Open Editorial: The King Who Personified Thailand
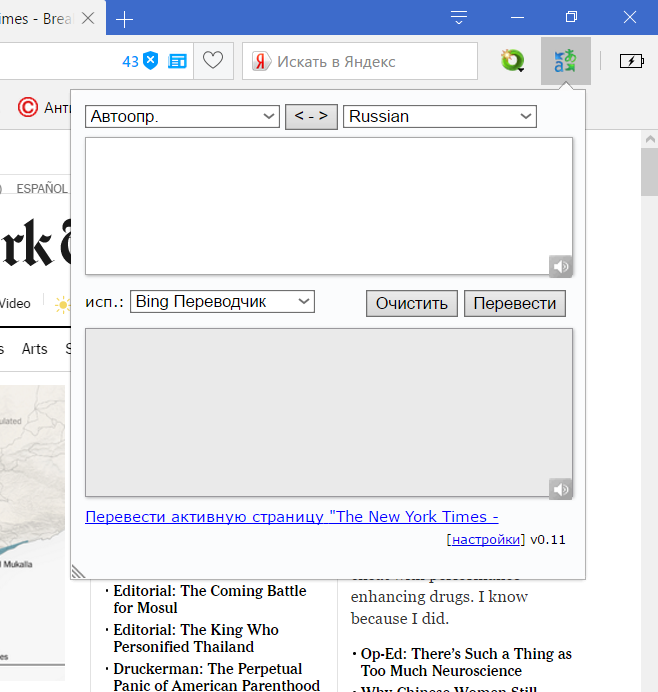This screenshot has height=692, width=658. point(196,638)
